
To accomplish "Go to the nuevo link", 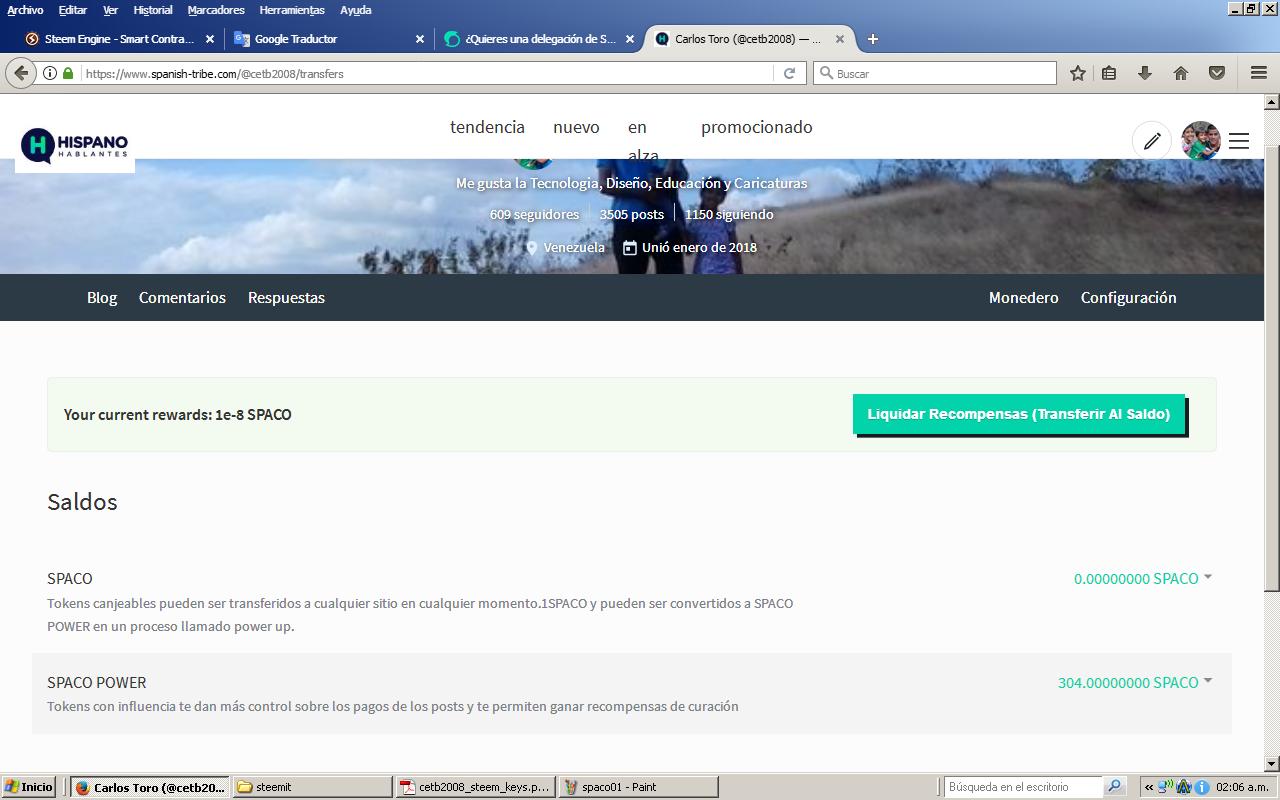I will (x=576, y=127).
